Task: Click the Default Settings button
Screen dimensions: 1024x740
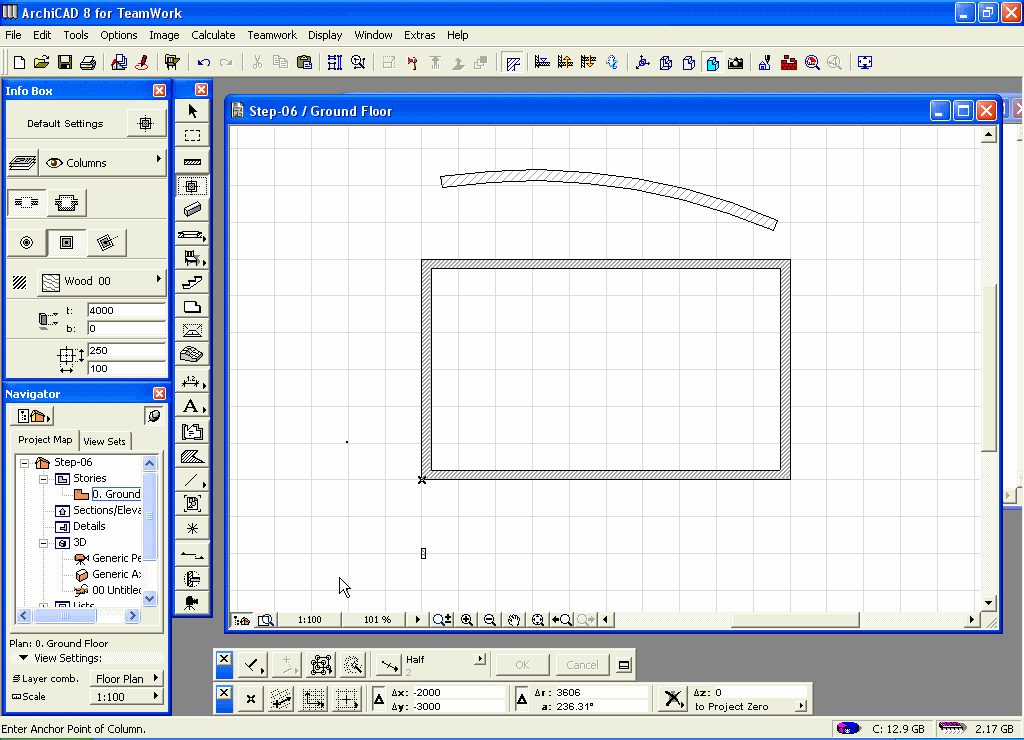Action: (x=65, y=124)
